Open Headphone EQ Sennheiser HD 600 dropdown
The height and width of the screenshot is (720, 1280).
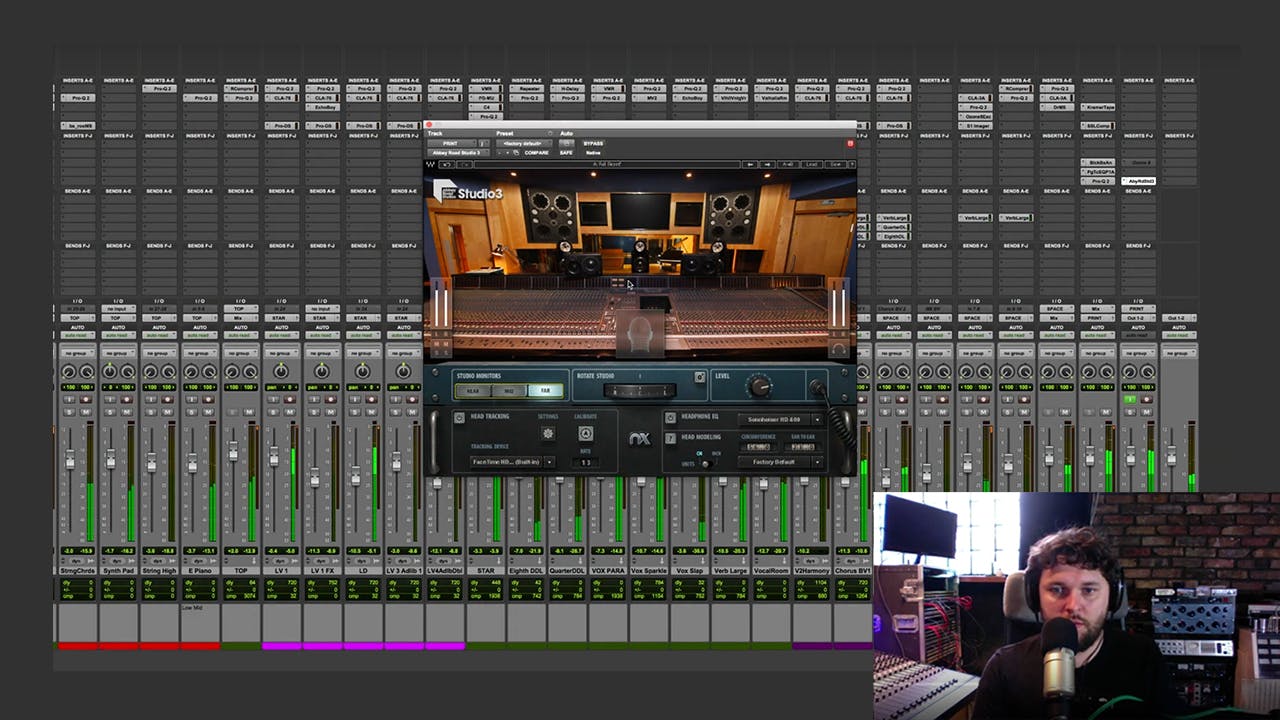point(780,420)
